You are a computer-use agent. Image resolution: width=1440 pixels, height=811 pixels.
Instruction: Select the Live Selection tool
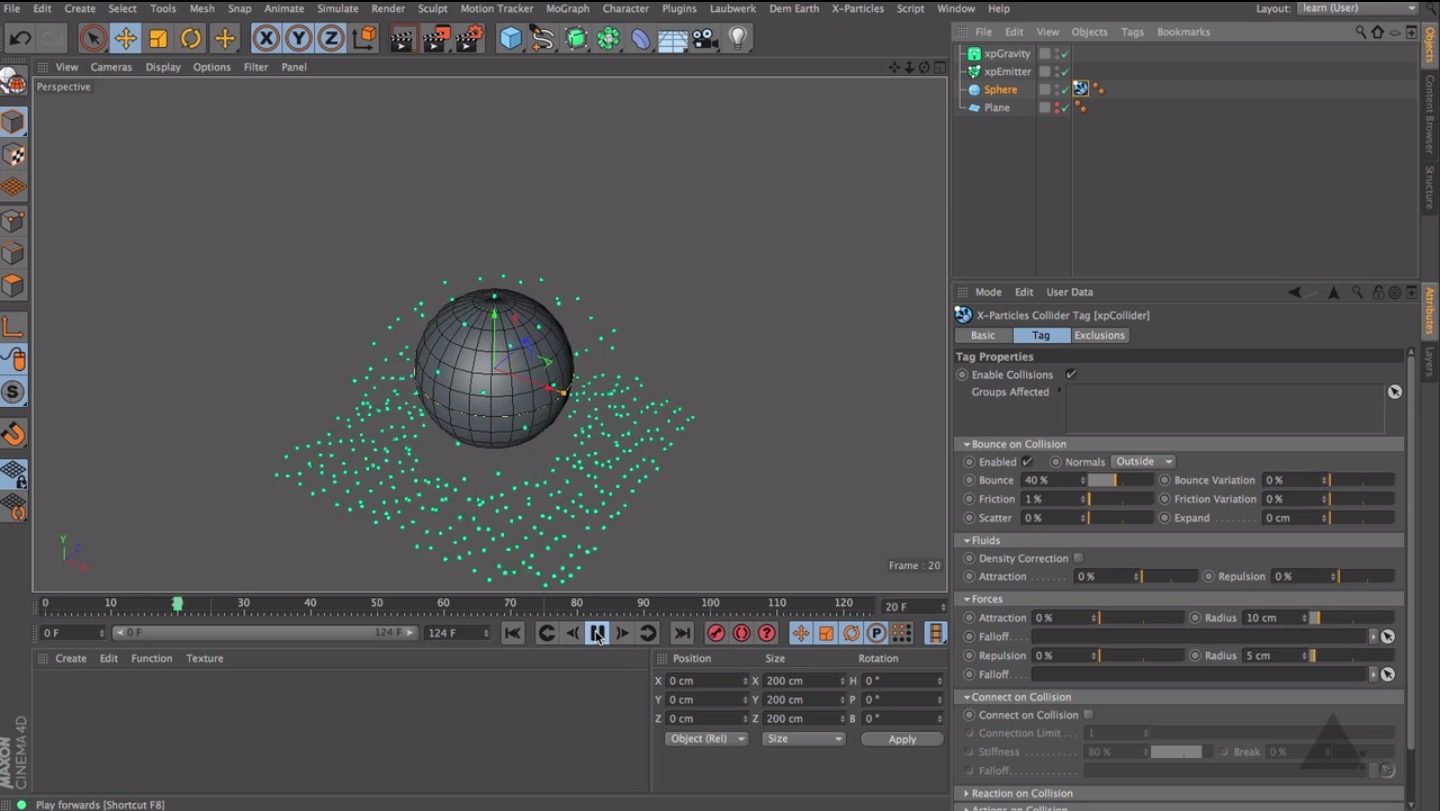pos(93,39)
